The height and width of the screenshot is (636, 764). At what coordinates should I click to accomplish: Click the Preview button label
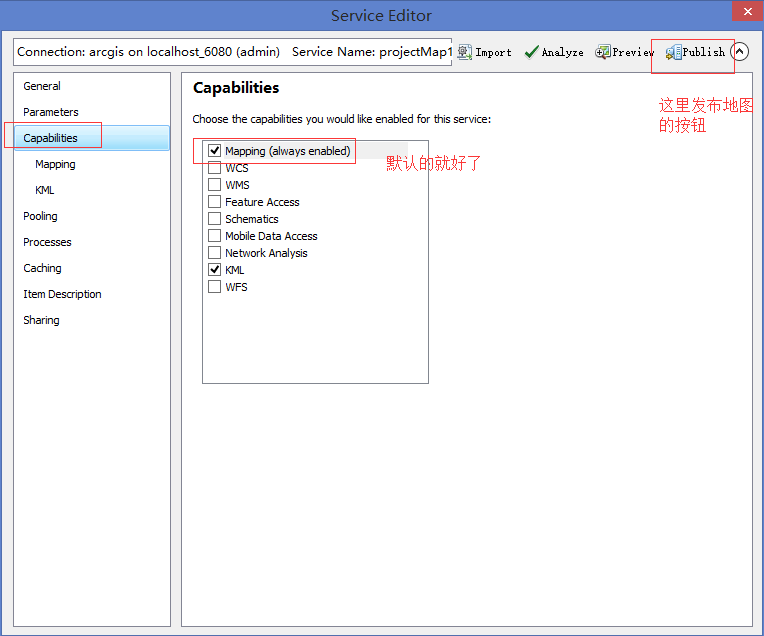point(633,52)
